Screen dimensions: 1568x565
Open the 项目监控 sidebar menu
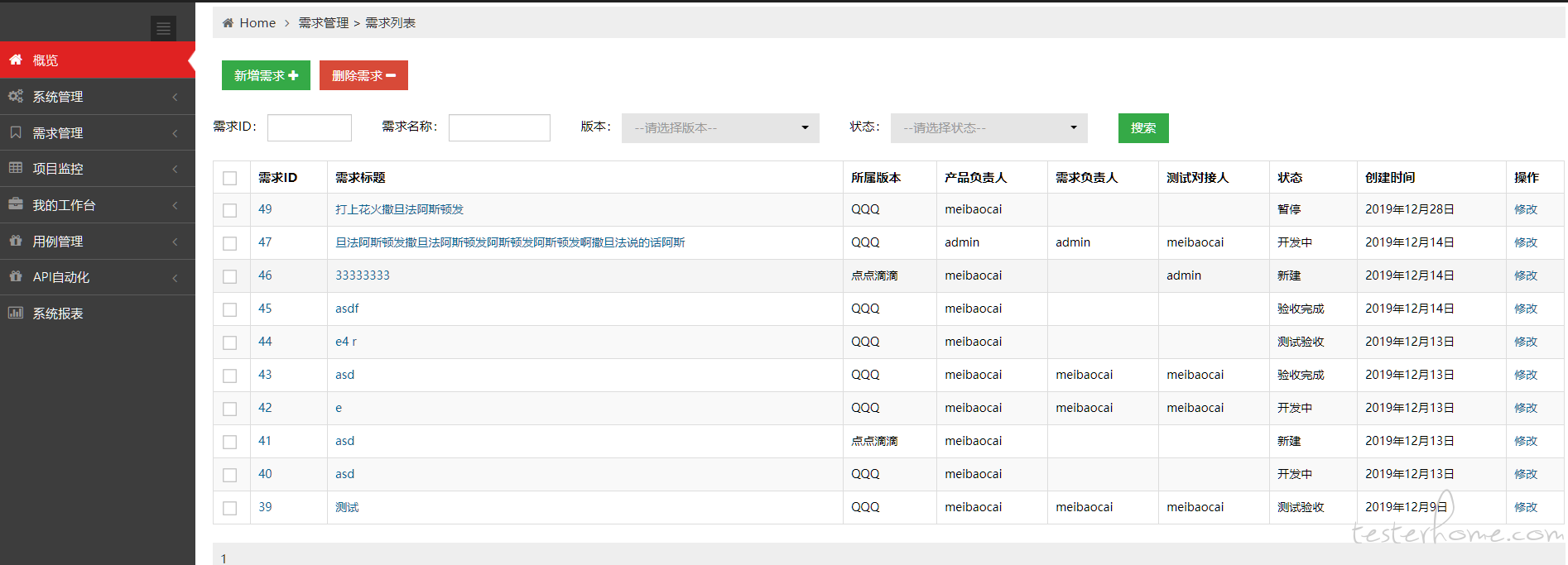pyautogui.click(x=98, y=168)
